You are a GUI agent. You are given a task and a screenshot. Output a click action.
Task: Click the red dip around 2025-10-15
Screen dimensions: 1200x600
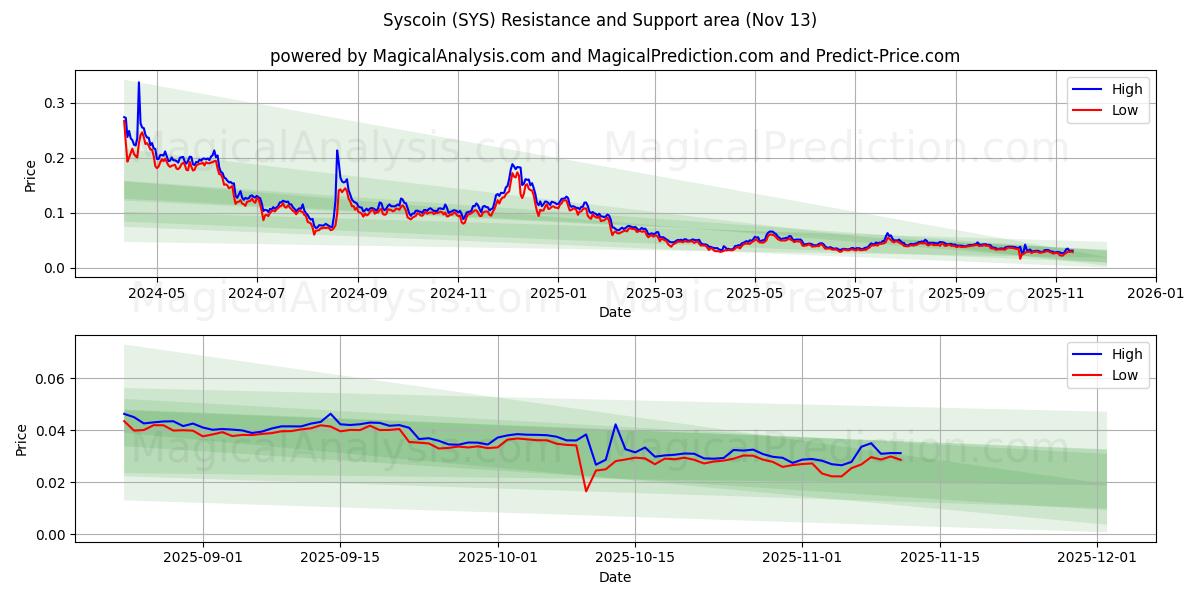[x=585, y=490]
